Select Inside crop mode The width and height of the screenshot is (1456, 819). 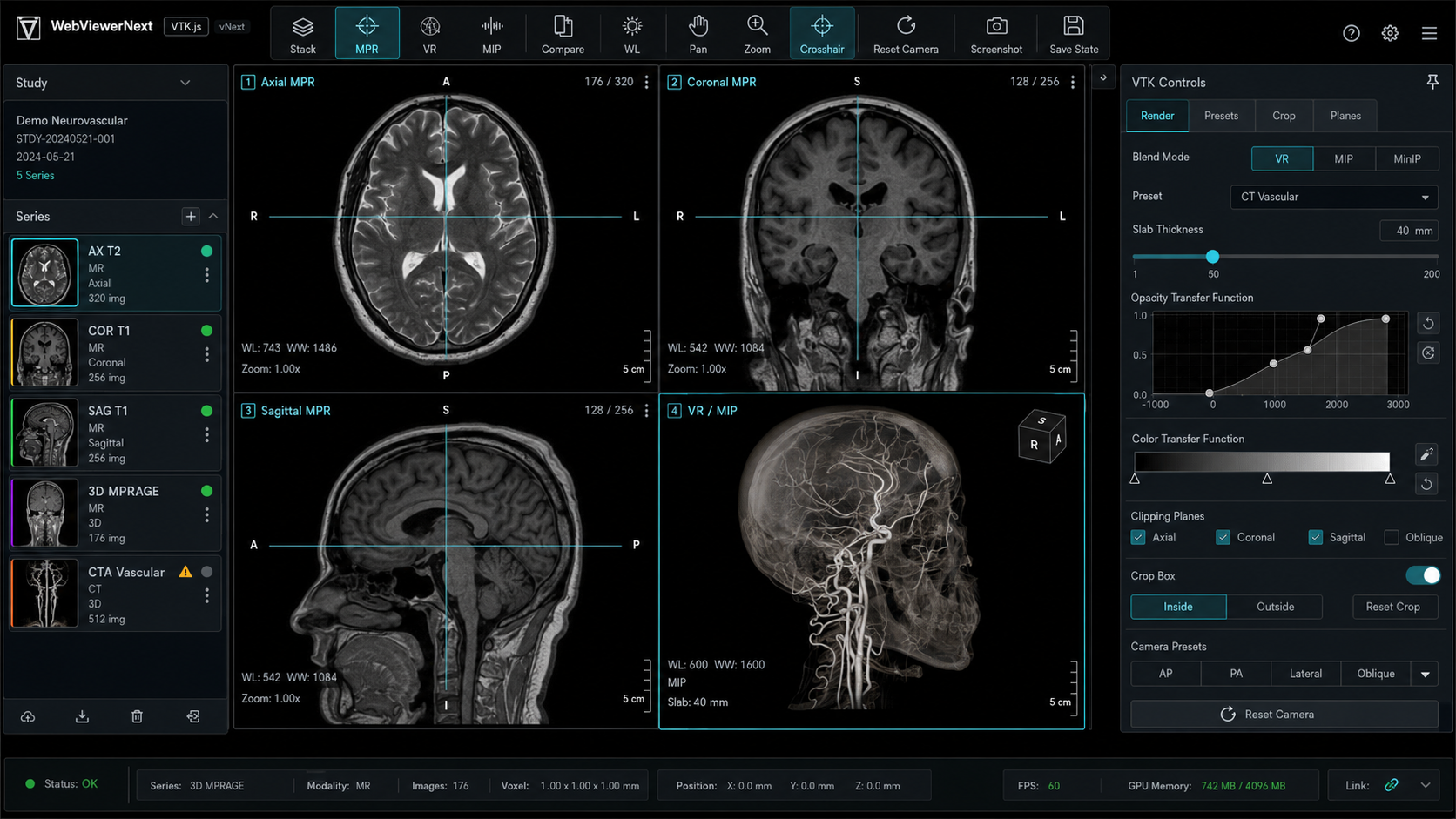[x=1178, y=607]
